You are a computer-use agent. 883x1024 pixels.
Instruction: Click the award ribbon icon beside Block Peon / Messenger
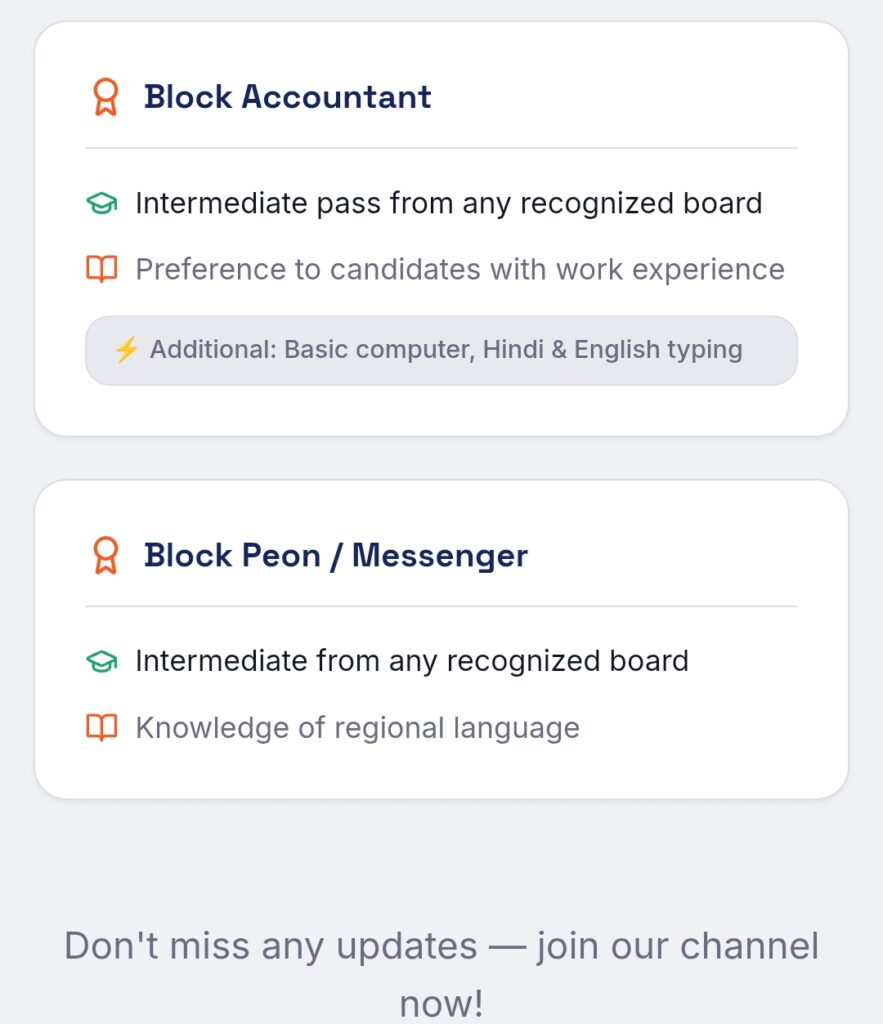click(x=105, y=555)
